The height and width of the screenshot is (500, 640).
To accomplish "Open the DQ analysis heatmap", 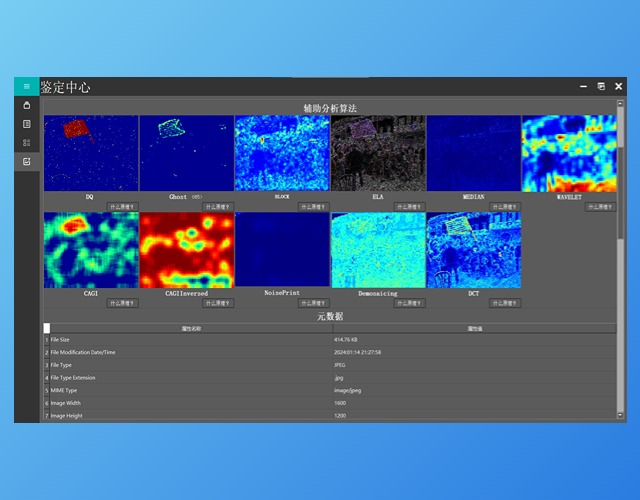I will click(x=90, y=153).
